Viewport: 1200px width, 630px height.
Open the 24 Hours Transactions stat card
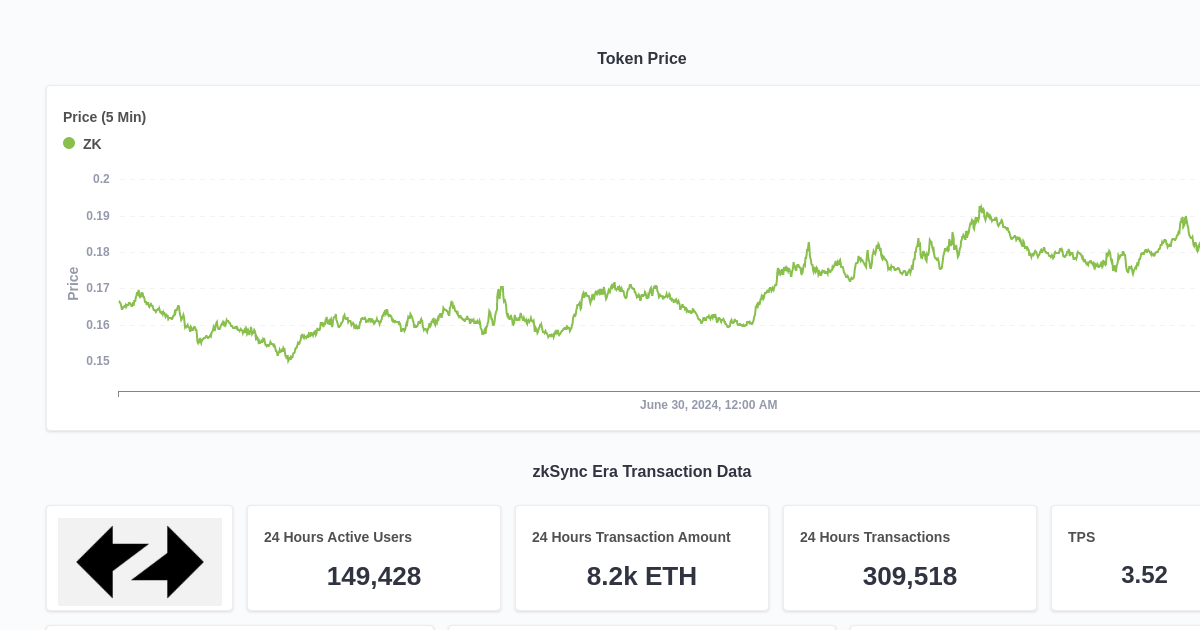pos(910,557)
